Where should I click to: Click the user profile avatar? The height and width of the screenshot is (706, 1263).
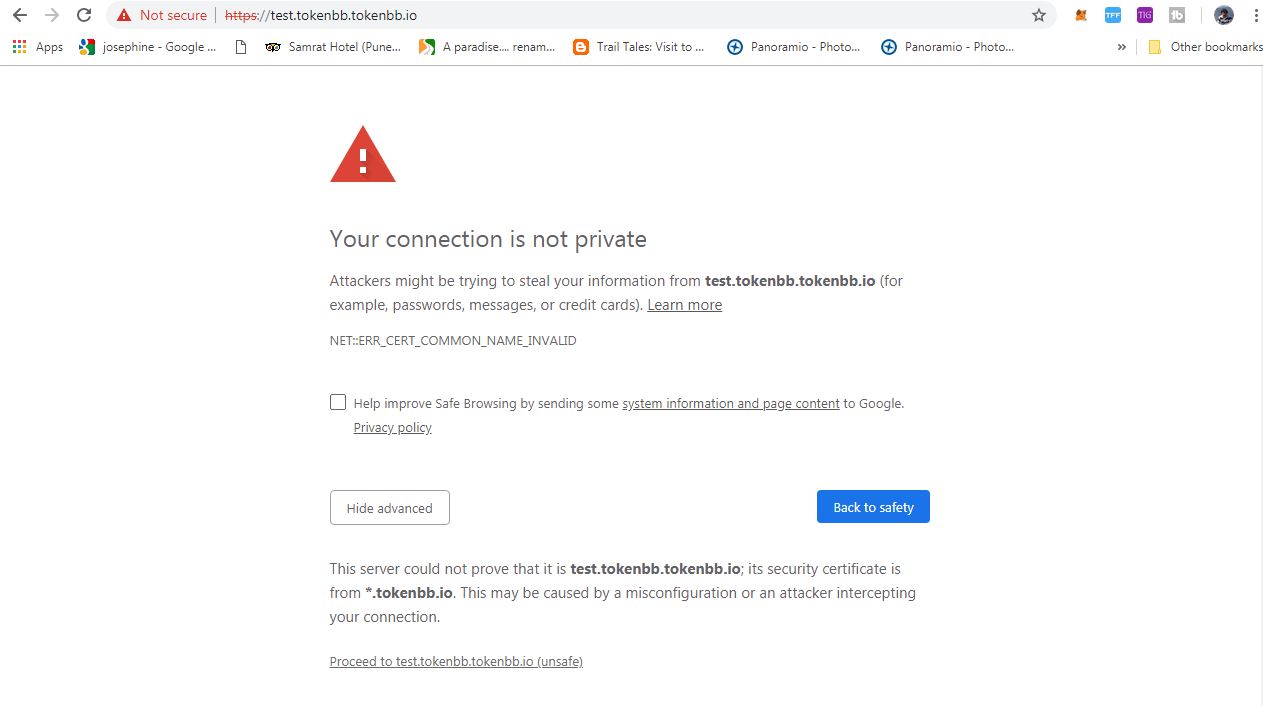[1224, 15]
